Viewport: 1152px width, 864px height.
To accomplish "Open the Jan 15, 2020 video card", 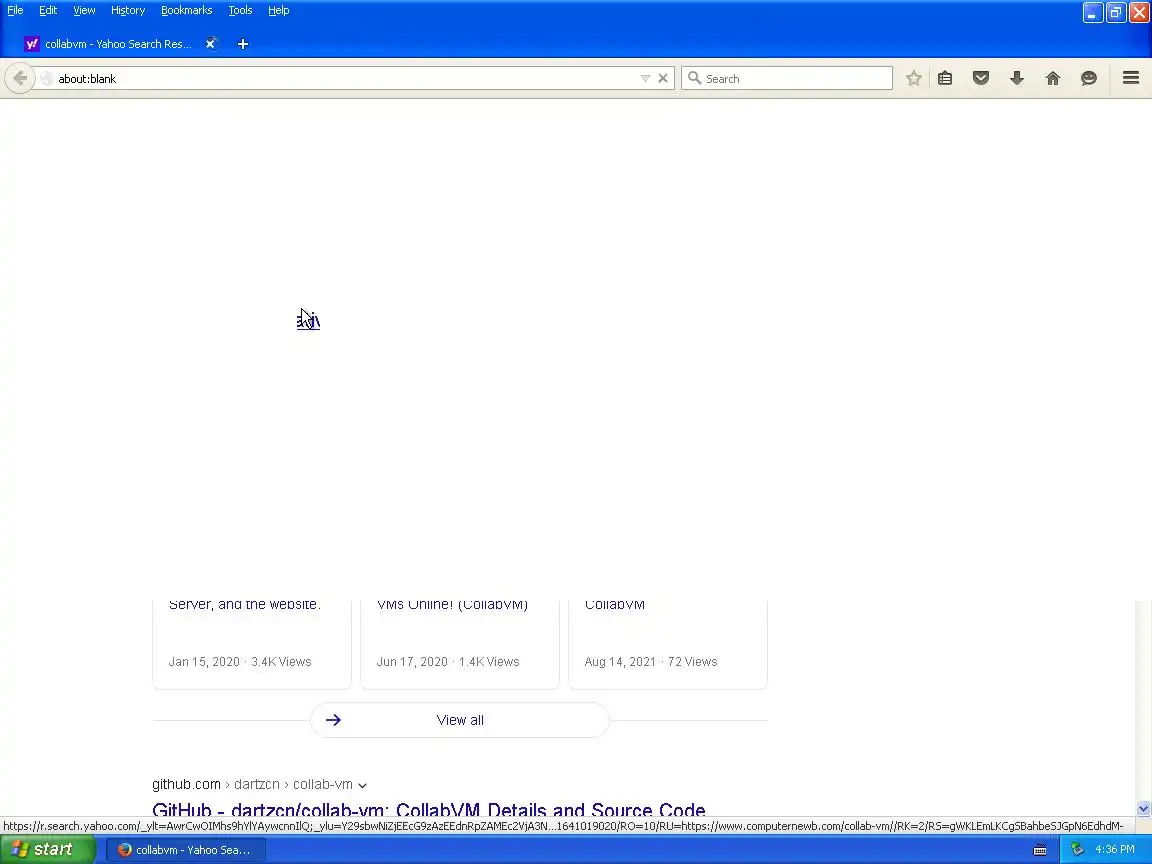I will coord(251,644).
